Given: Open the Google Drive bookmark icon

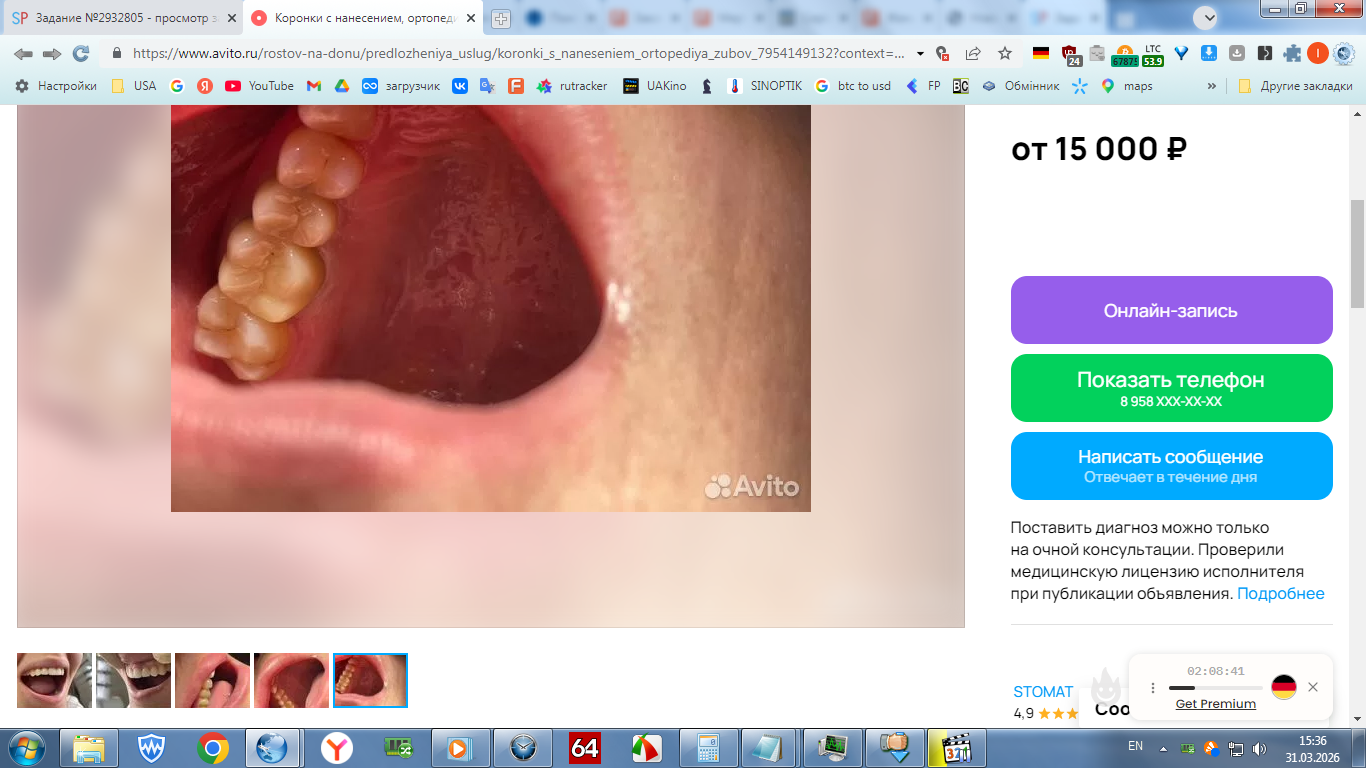Looking at the screenshot, I should click(x=341, y=86).
